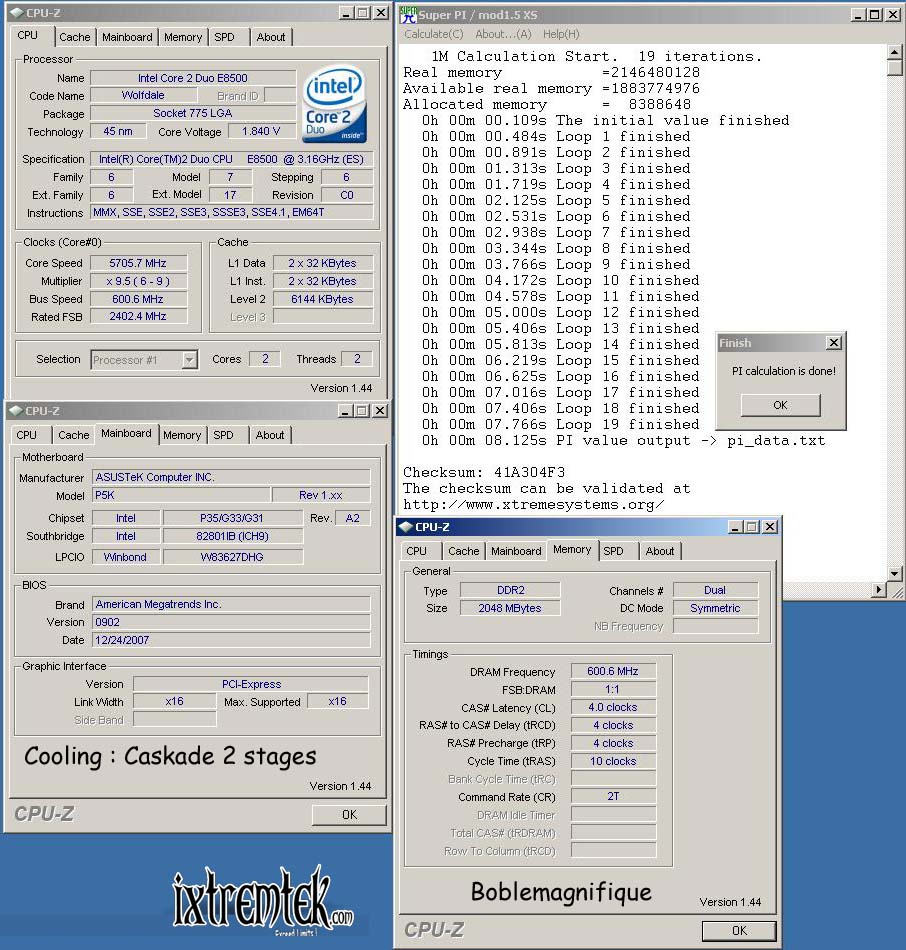Click the Super PI vertical scrollbar thumb
Screen dimensions: 906x950
click(x=895, y=67)
